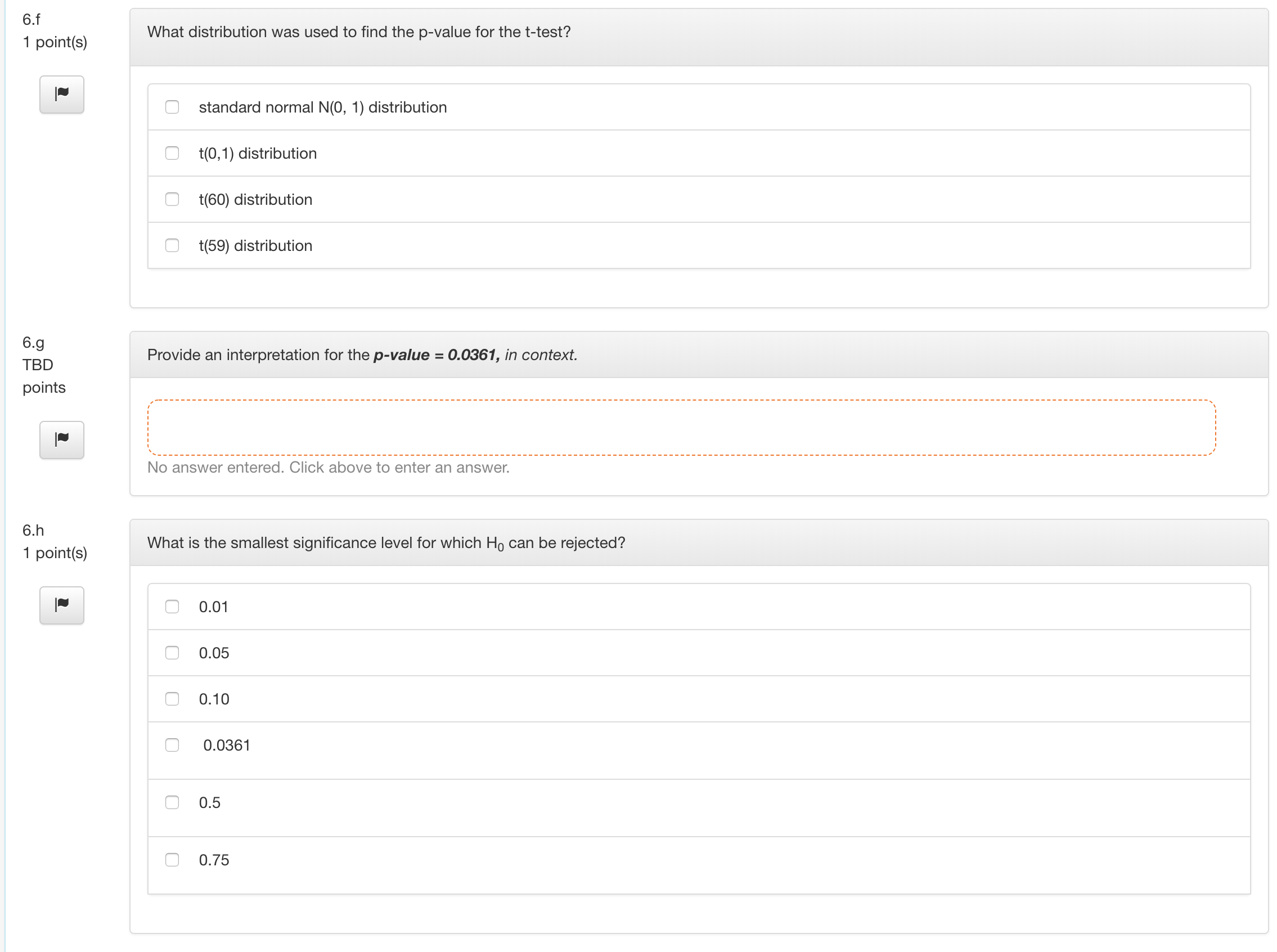
Task: Click the standard normal distribution label
Action: [322, 107]
